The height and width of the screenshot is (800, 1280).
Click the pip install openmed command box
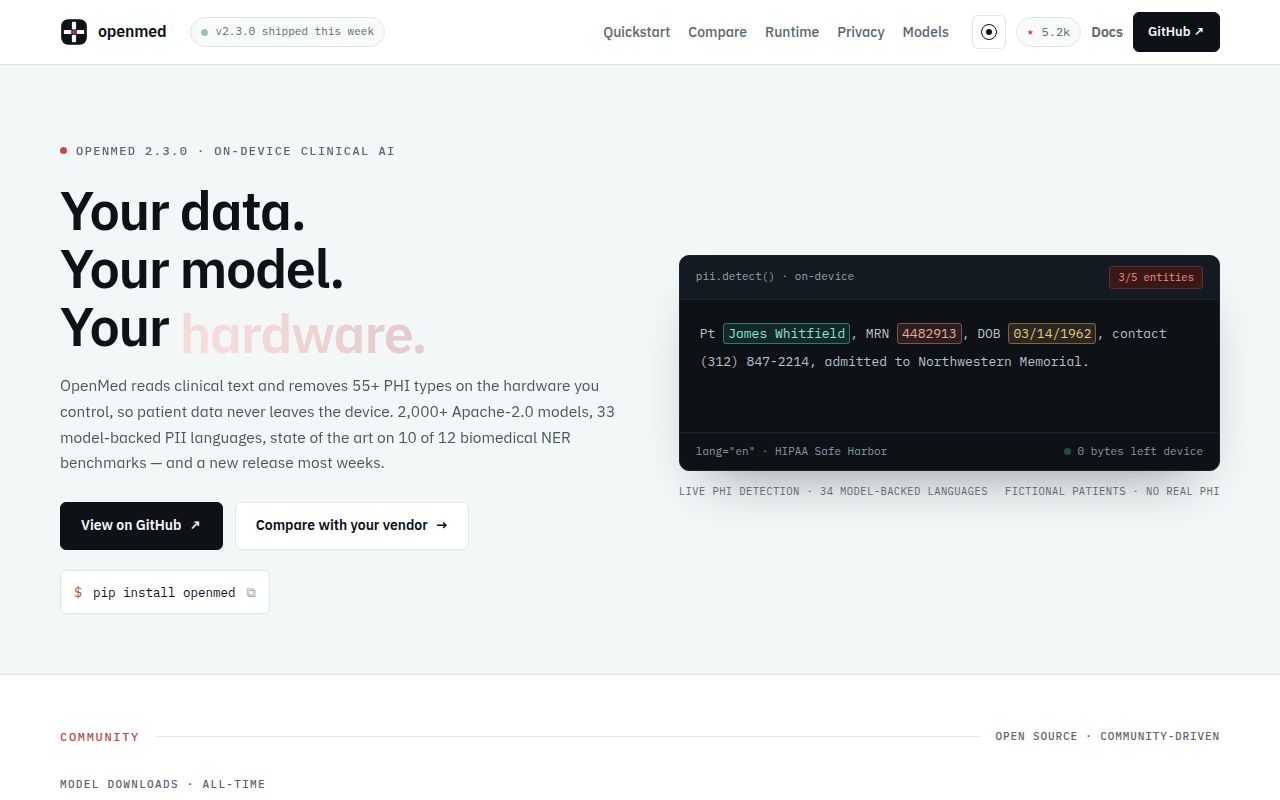[165, 592]
